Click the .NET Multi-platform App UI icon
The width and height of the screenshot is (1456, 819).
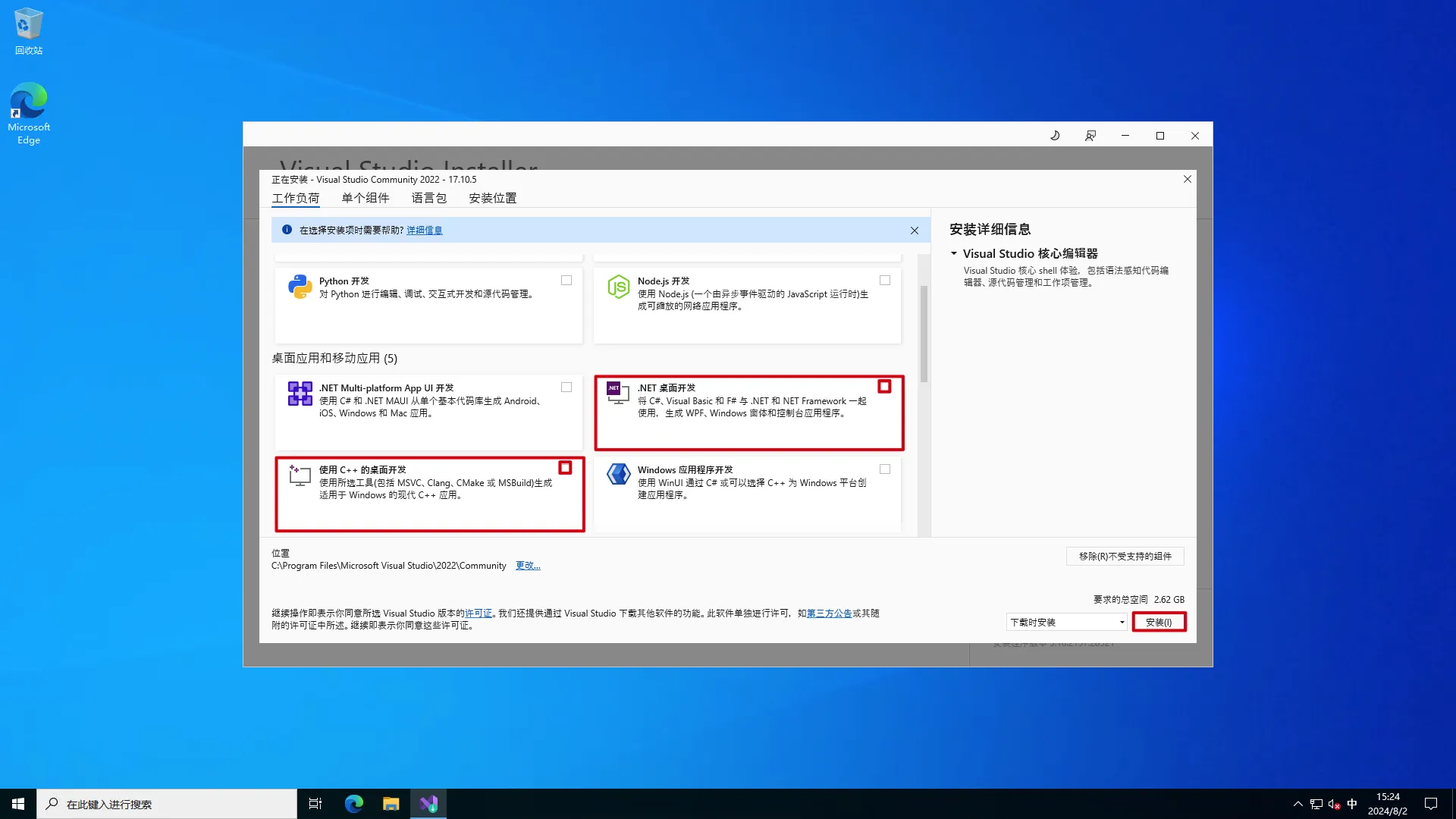coord(300,394)
